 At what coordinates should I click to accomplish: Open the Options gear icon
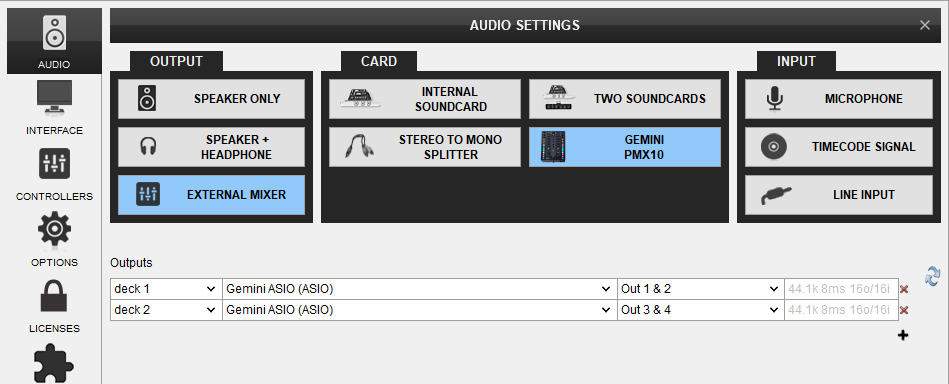point(54,230)
